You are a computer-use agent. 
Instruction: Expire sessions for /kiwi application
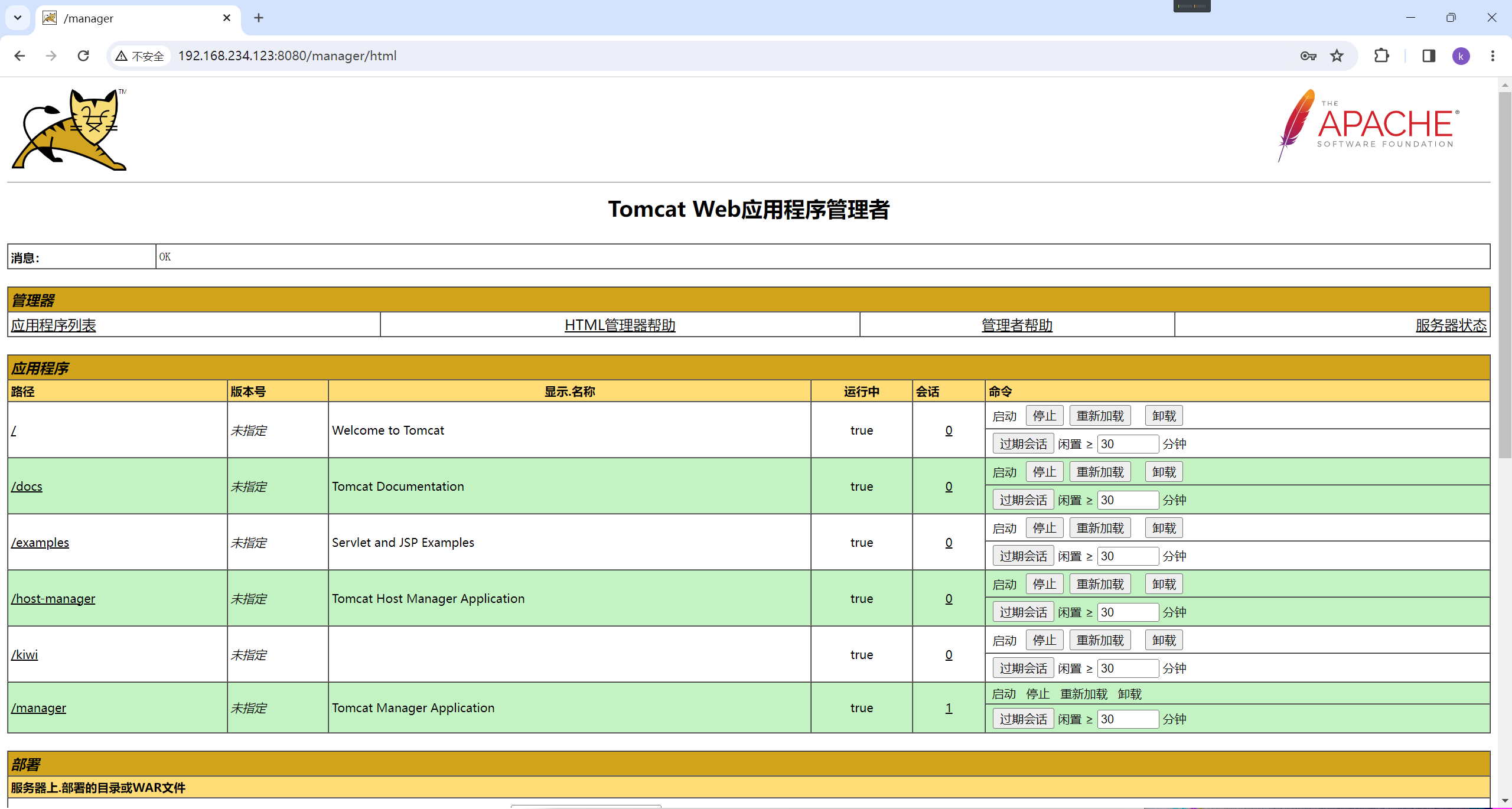(x=1023, y=668)
